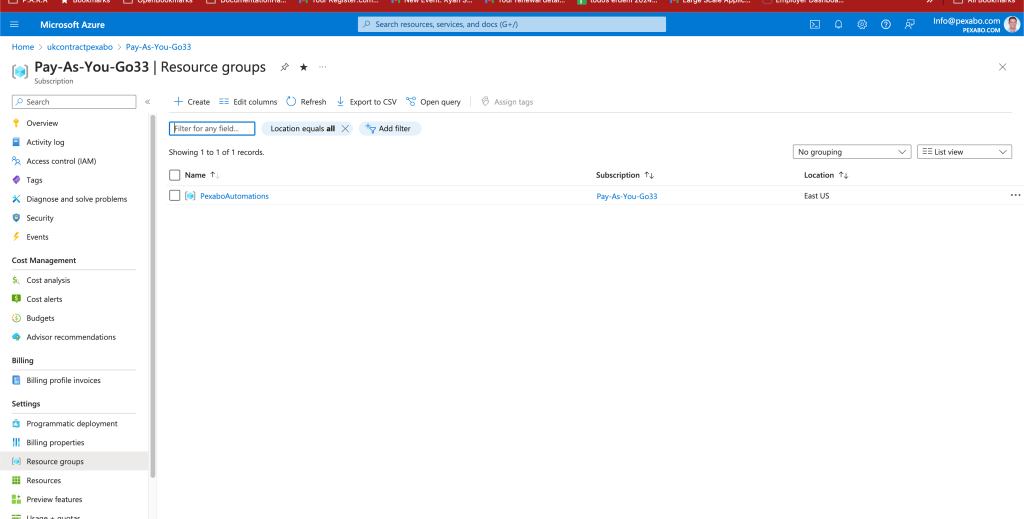Click the feedback icon in header
This screenshot has width=1024, height=519.
click(x=909, y=25)
